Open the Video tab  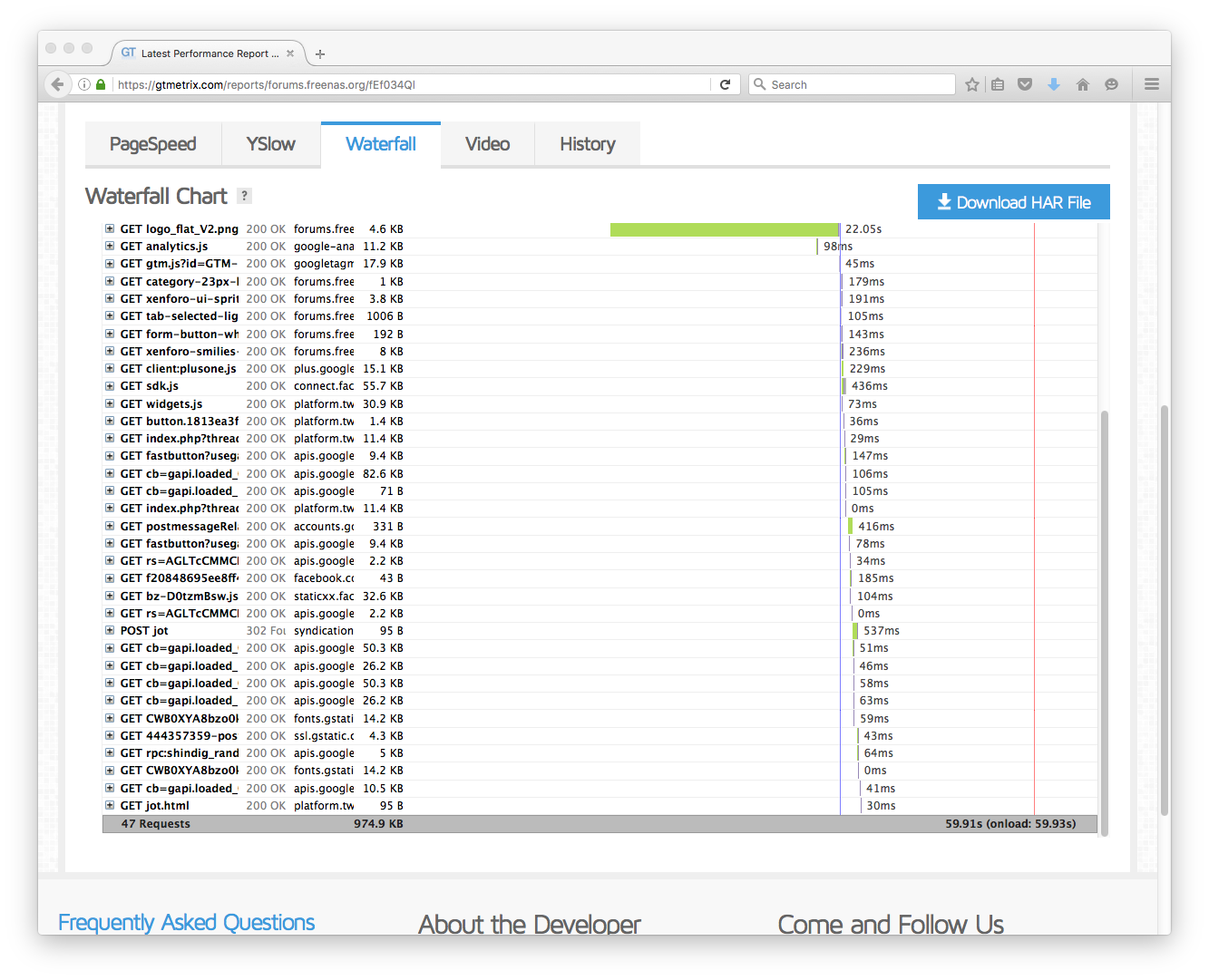click(x=488, y=144)
